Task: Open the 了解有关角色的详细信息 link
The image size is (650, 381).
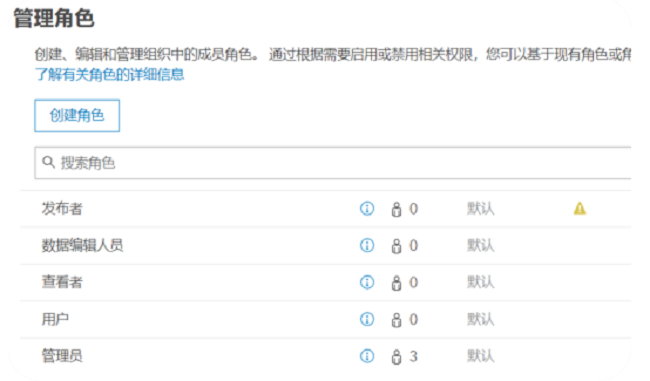Action: point(110,75)
